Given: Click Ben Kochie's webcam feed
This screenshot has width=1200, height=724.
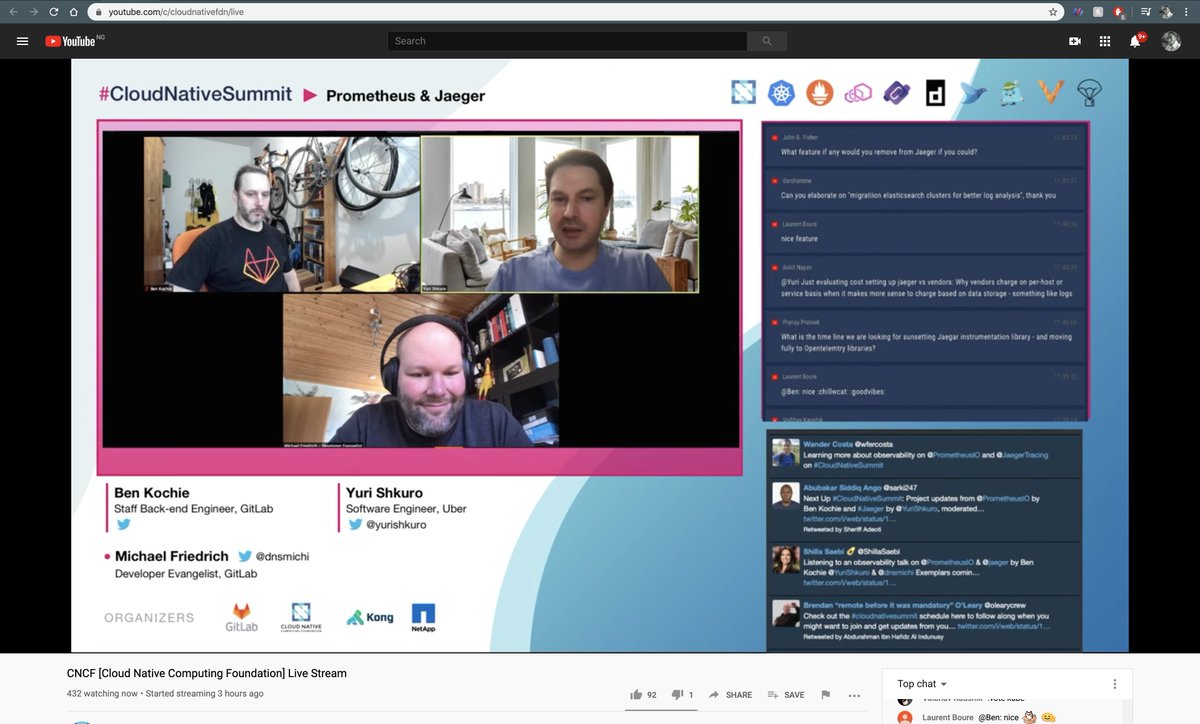Looking at the screenshot, I should click(x=281, y=214).
